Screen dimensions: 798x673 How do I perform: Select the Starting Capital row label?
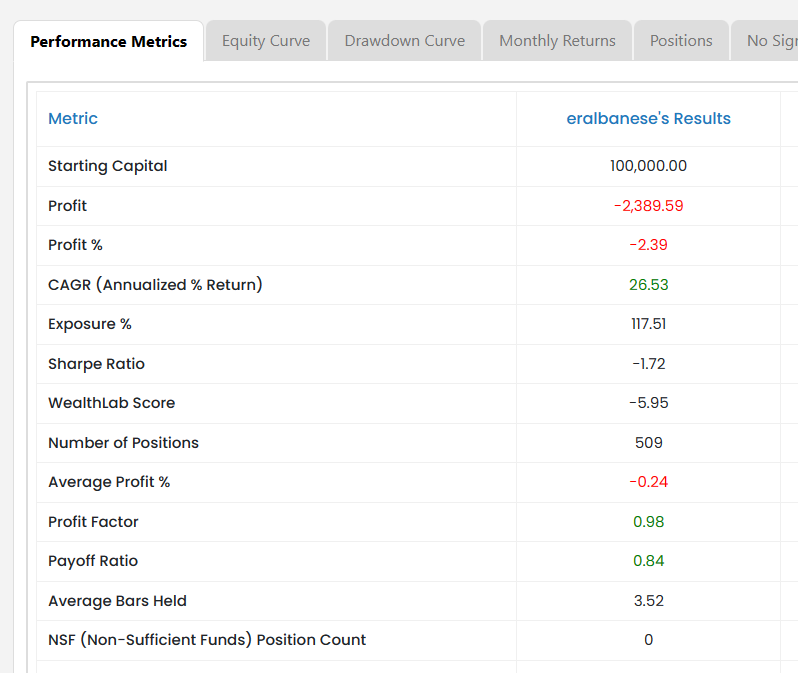(108, 166)
